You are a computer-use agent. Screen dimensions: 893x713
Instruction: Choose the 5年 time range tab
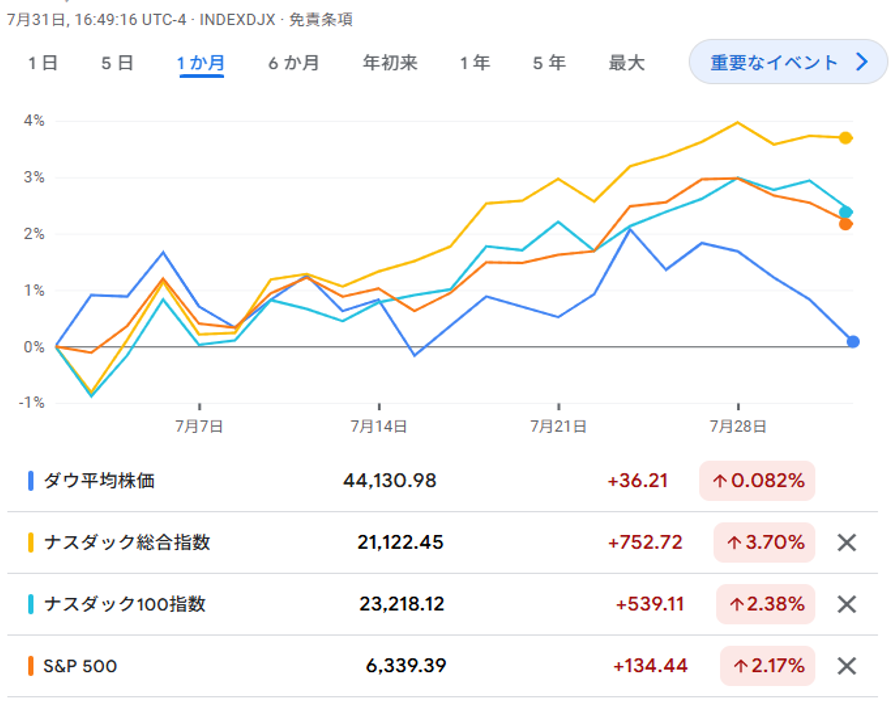(x=549, y=63)
